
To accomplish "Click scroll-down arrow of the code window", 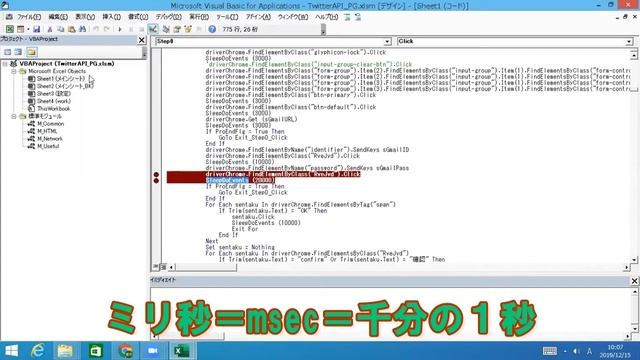I will (634, 260).
